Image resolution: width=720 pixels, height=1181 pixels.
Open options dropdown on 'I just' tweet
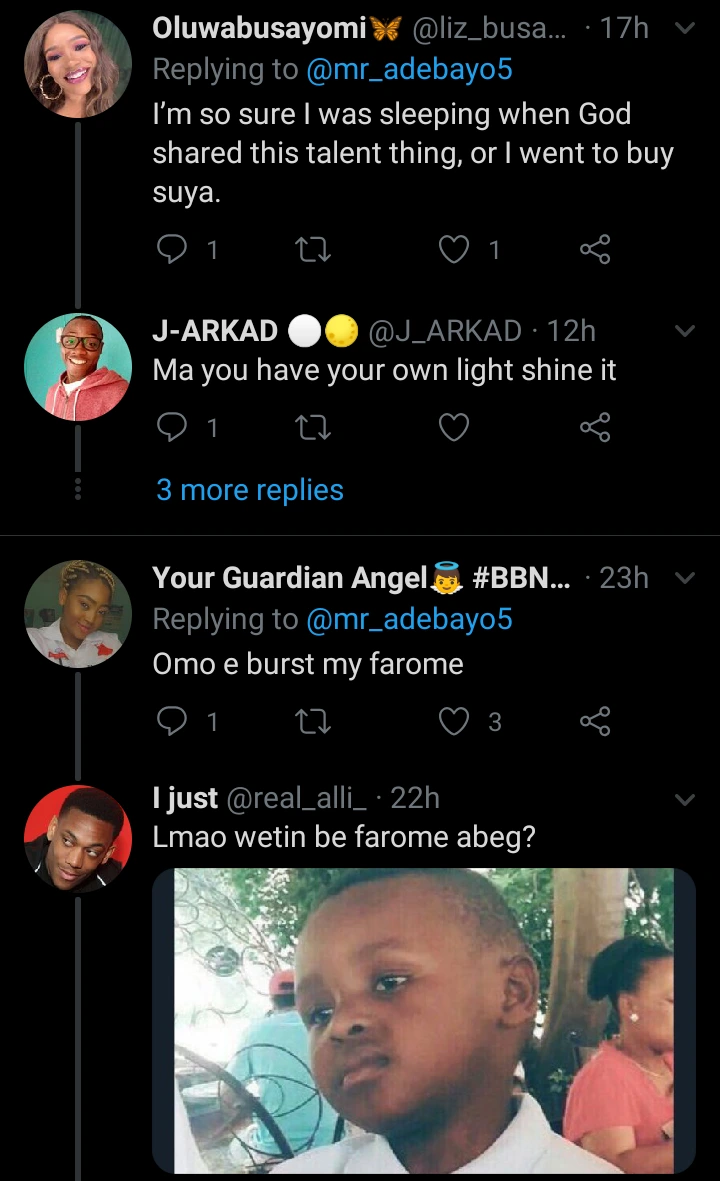685,799
